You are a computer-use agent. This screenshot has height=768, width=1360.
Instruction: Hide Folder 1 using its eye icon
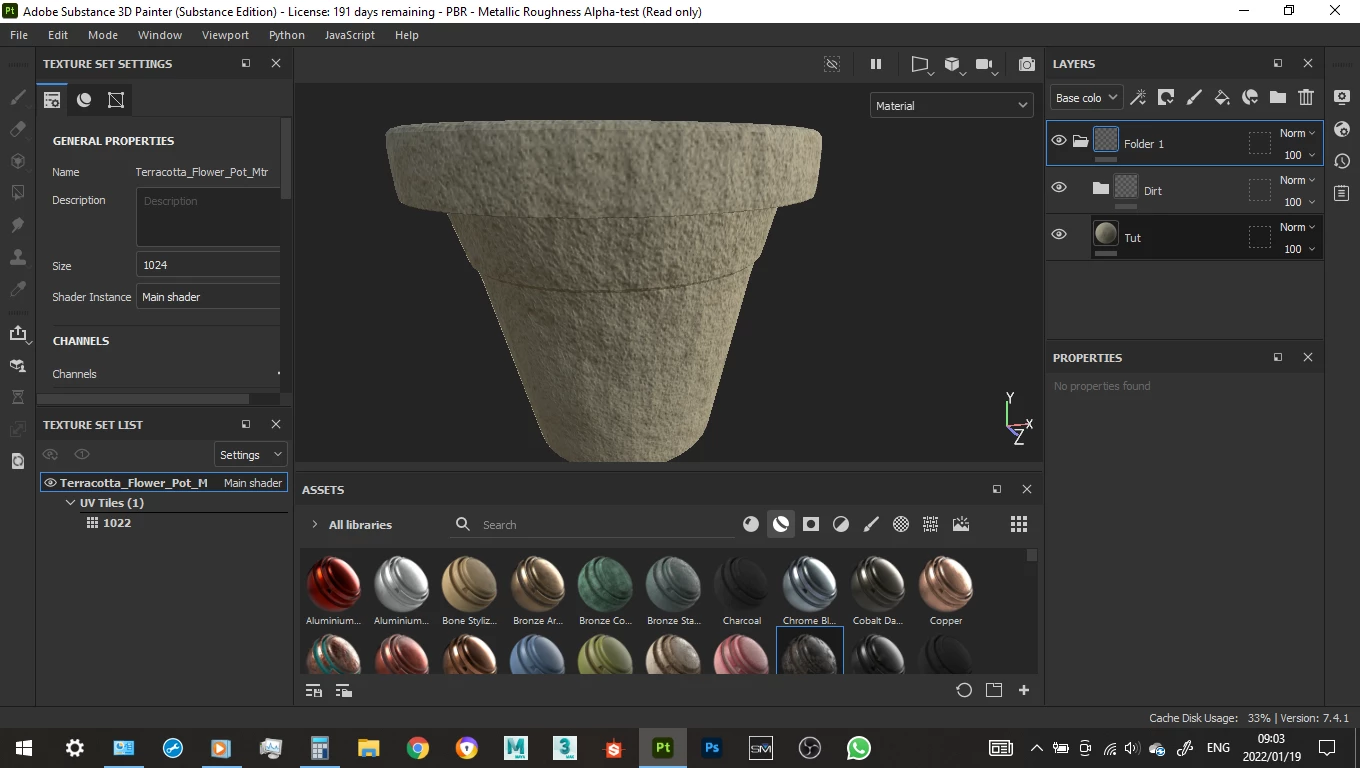(1059, 141)
